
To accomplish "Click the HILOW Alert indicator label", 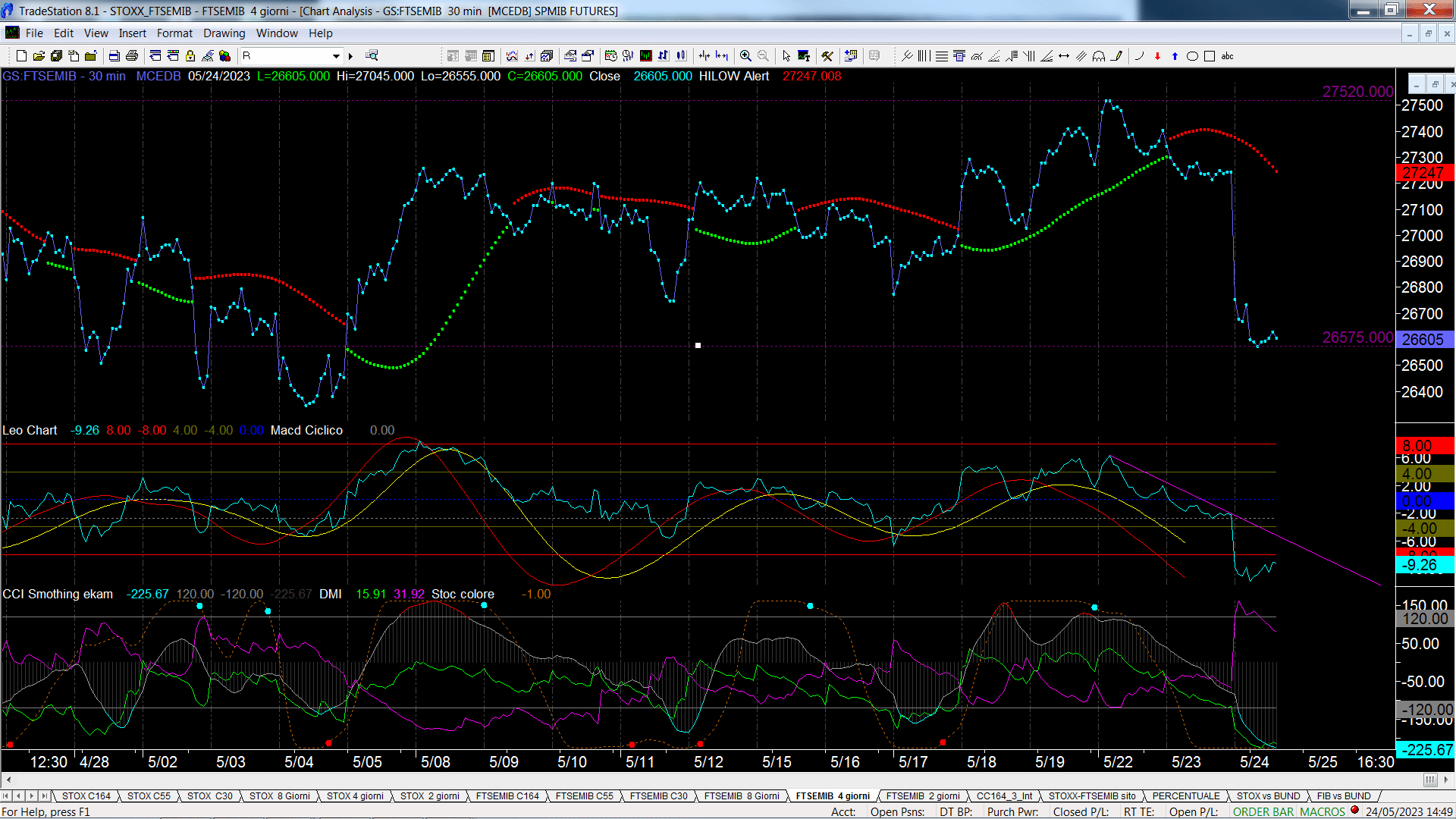I will click(x=733, y=77).
